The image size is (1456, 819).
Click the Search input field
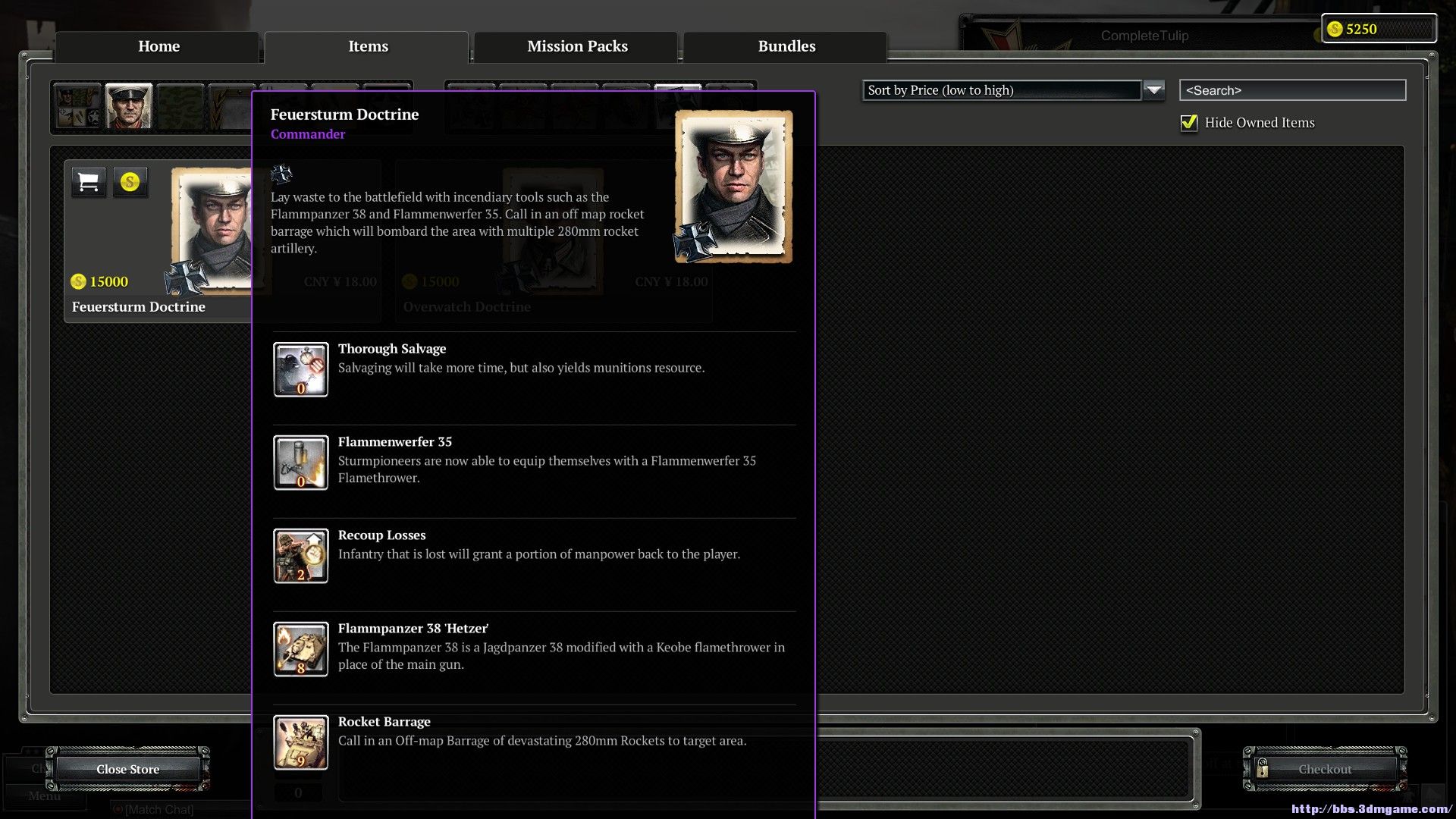[x=1292, y=90]
